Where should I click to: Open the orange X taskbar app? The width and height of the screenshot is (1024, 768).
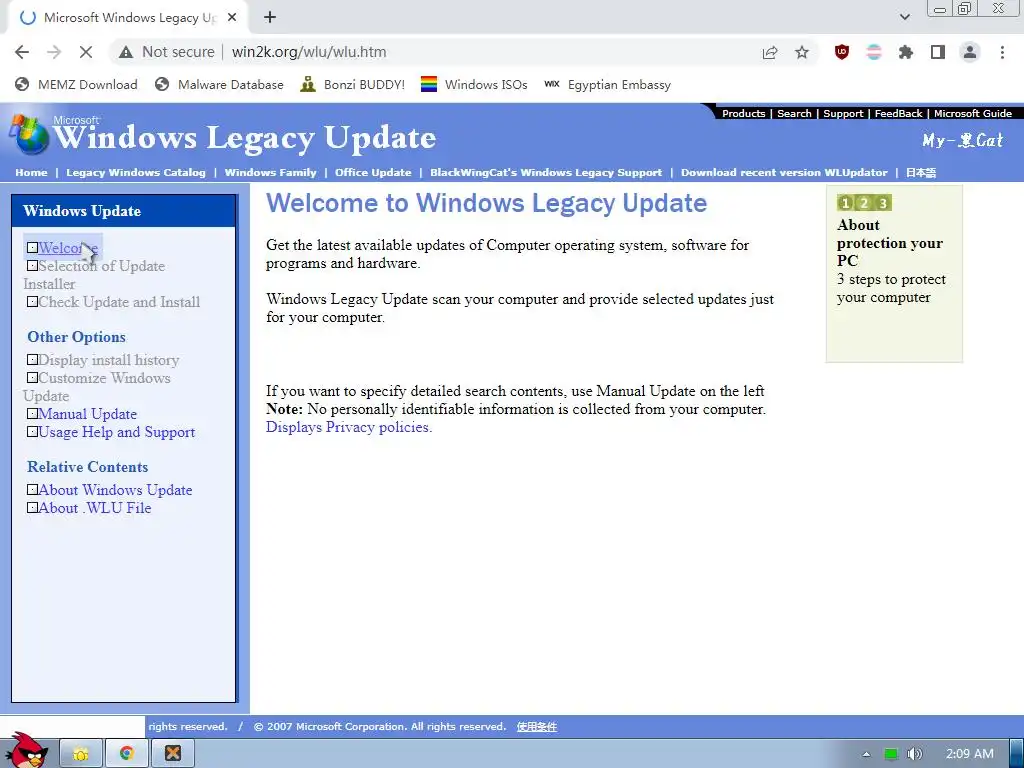click(172, 754)
